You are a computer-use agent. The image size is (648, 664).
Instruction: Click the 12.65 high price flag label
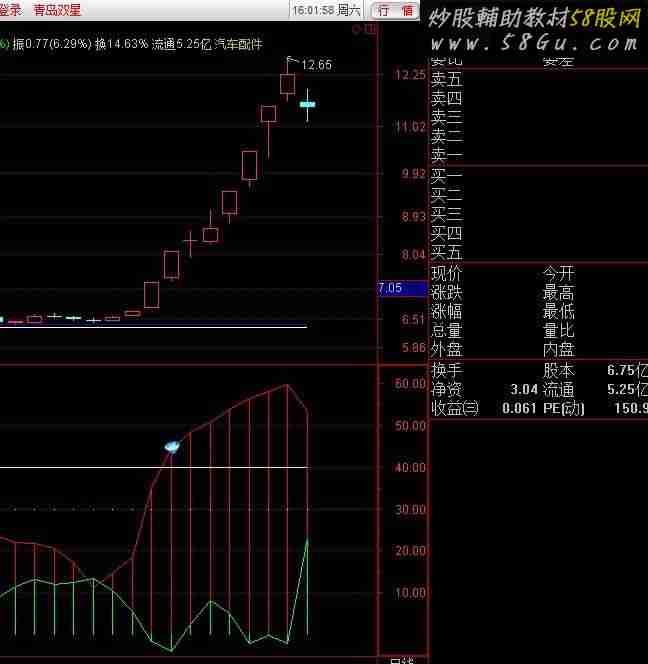click(316, 65)
